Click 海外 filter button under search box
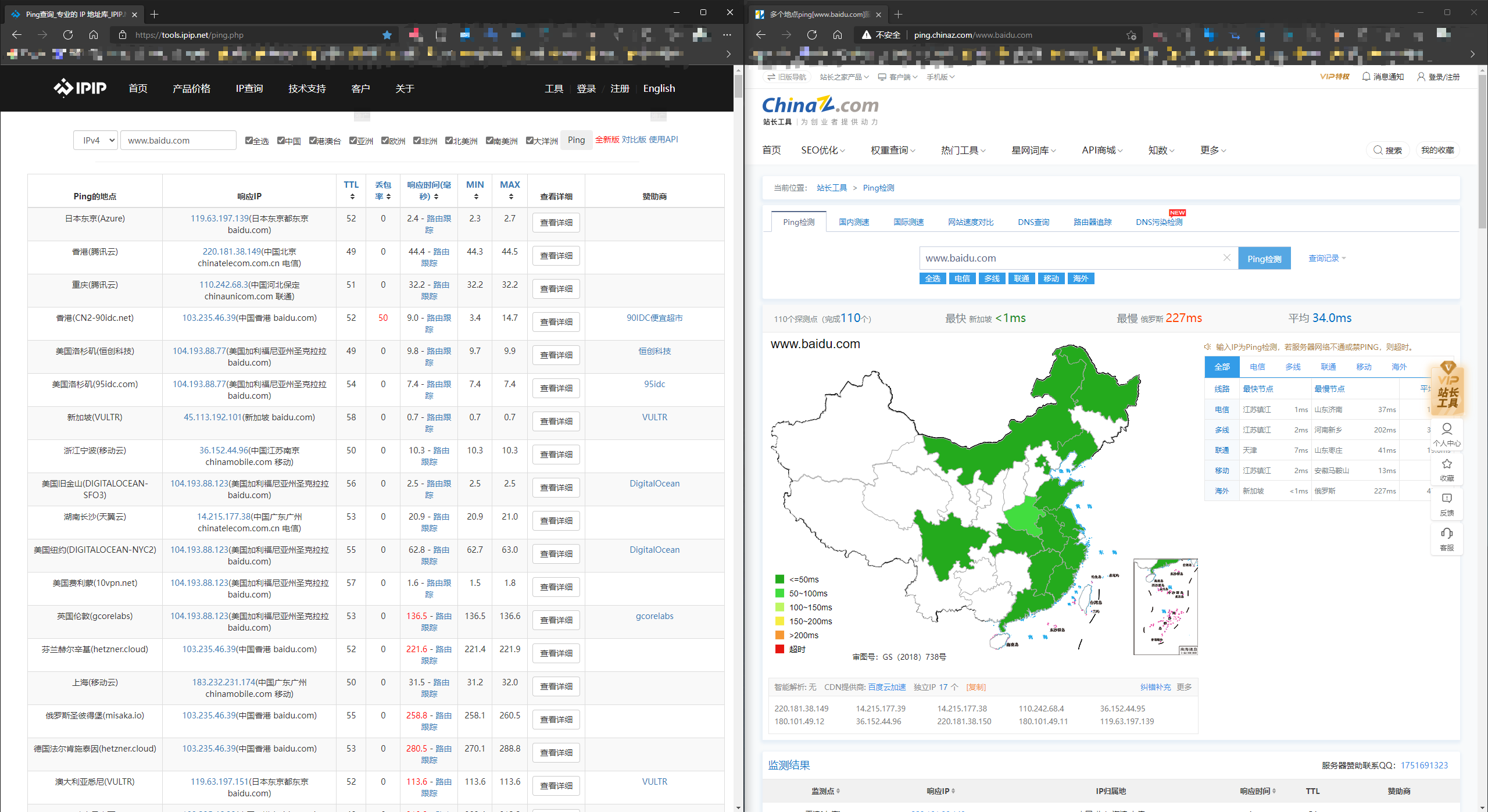Image resolution: width=1488 pixels, height=812 pixels. 1081,278
